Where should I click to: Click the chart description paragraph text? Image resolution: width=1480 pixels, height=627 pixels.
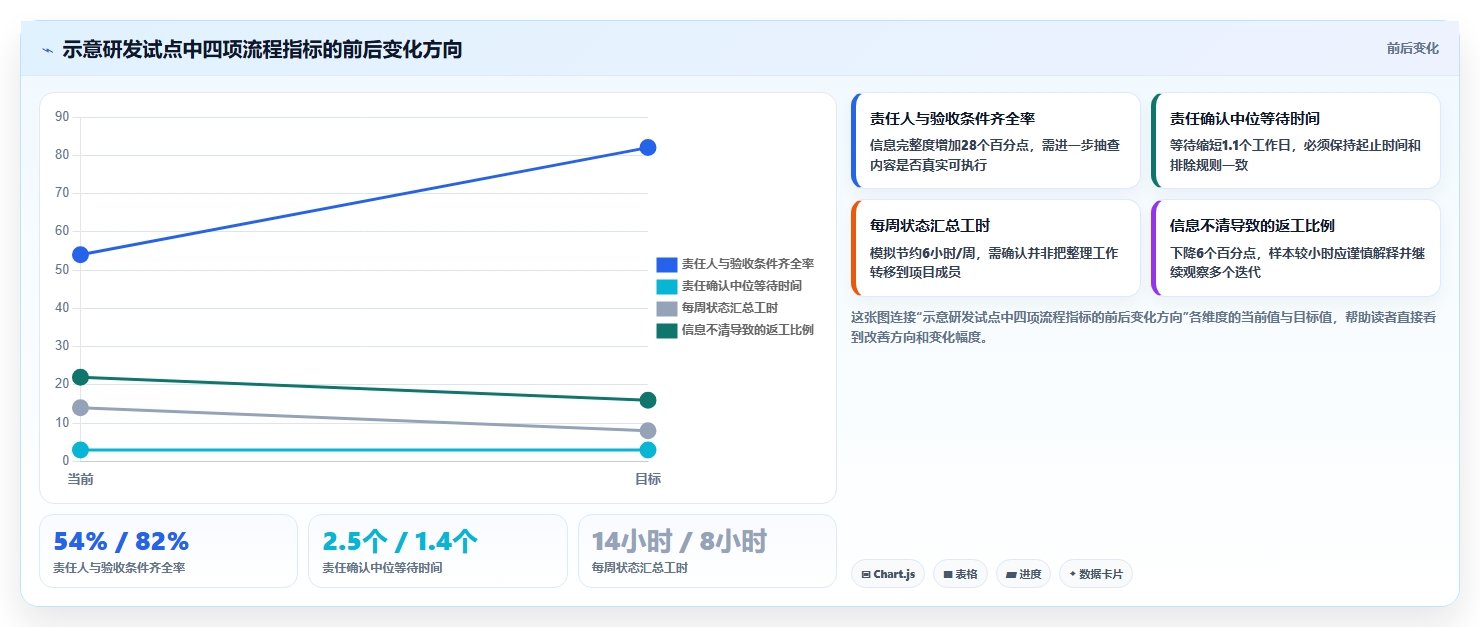tap(1144, 327)
